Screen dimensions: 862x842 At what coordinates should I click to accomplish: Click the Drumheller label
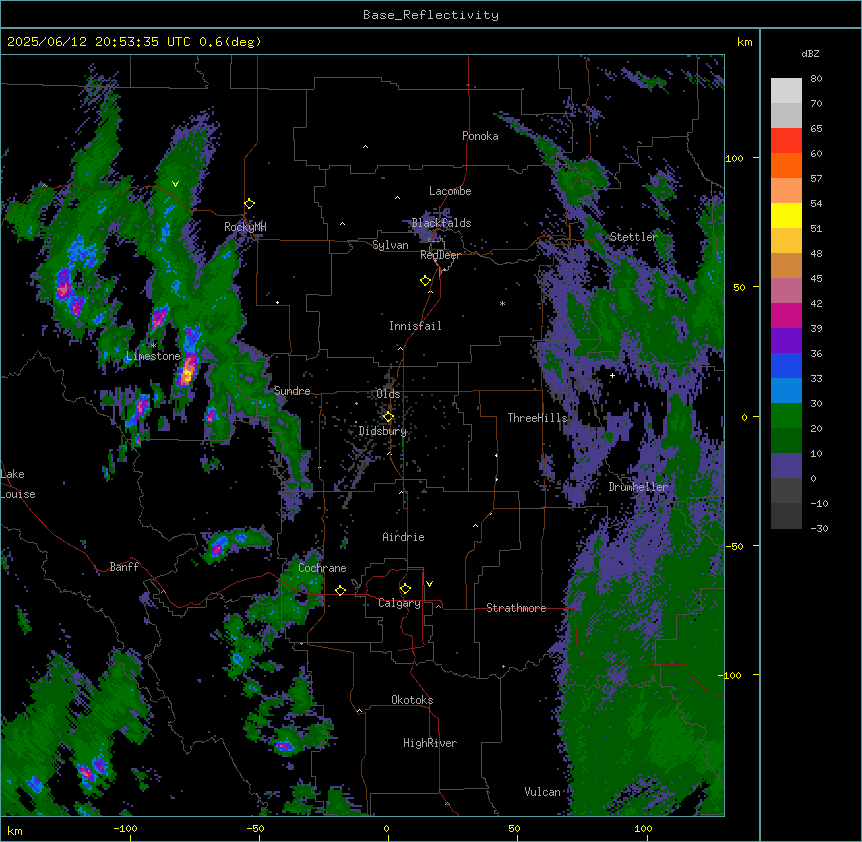click(x=638, y=487)
